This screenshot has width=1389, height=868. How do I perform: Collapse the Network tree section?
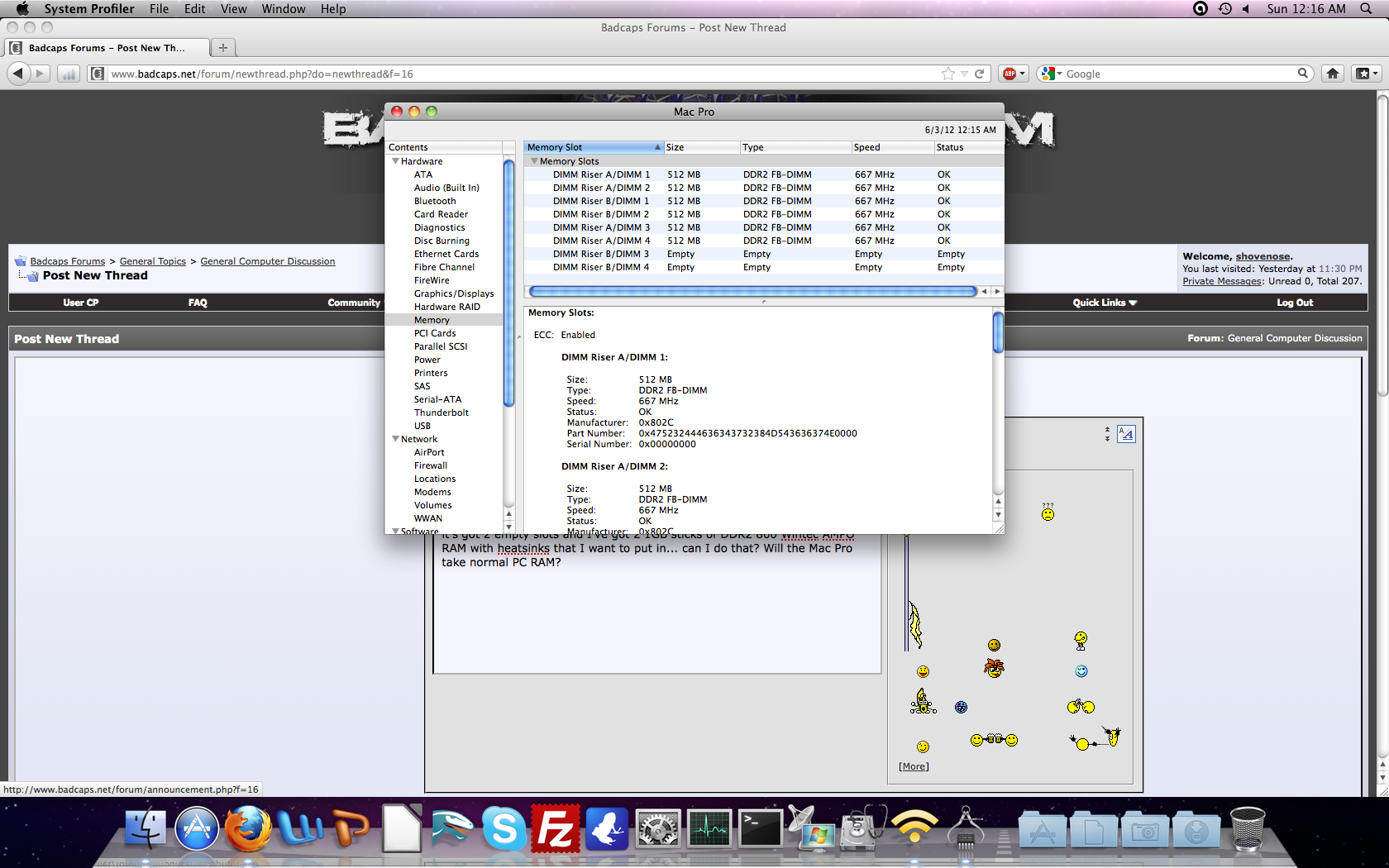click(395, 439)
